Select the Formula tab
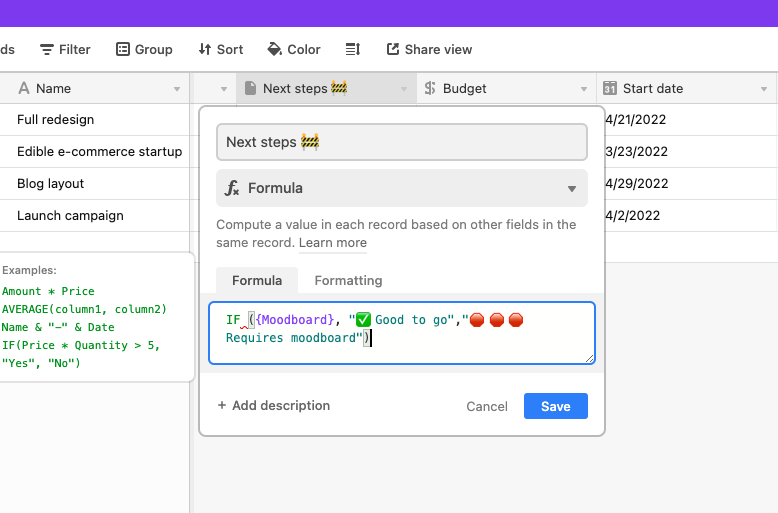Screen dimensions: 778x513 (257, 281)
